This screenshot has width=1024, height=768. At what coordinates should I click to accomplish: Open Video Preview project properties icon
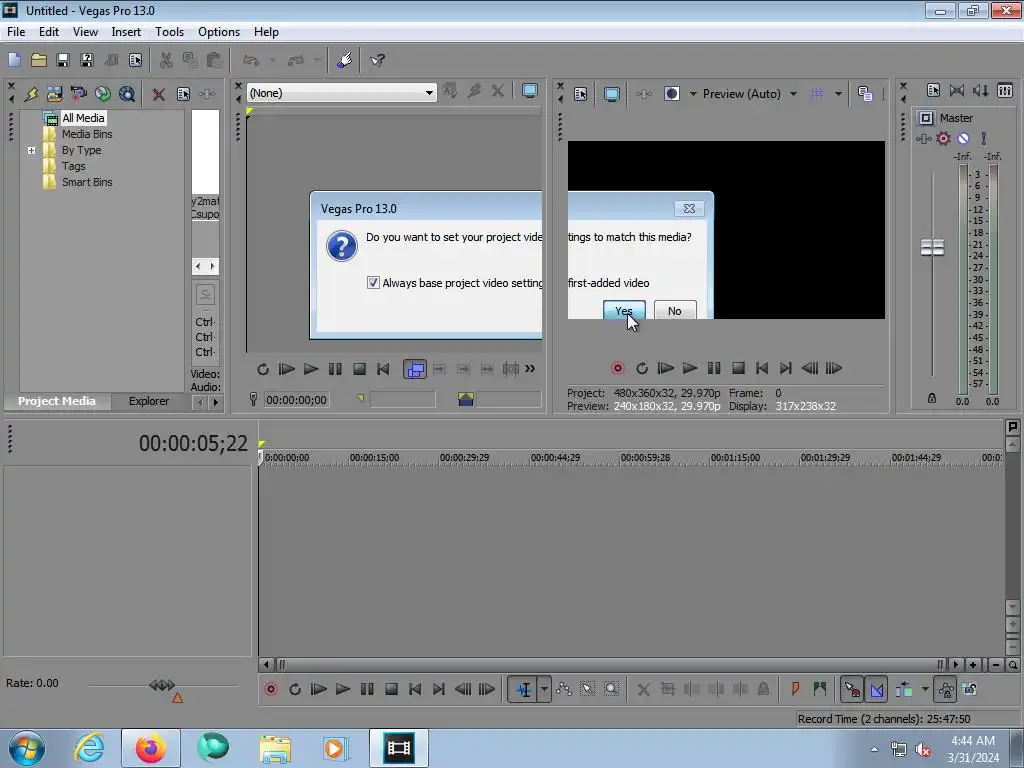coord(581,94)
